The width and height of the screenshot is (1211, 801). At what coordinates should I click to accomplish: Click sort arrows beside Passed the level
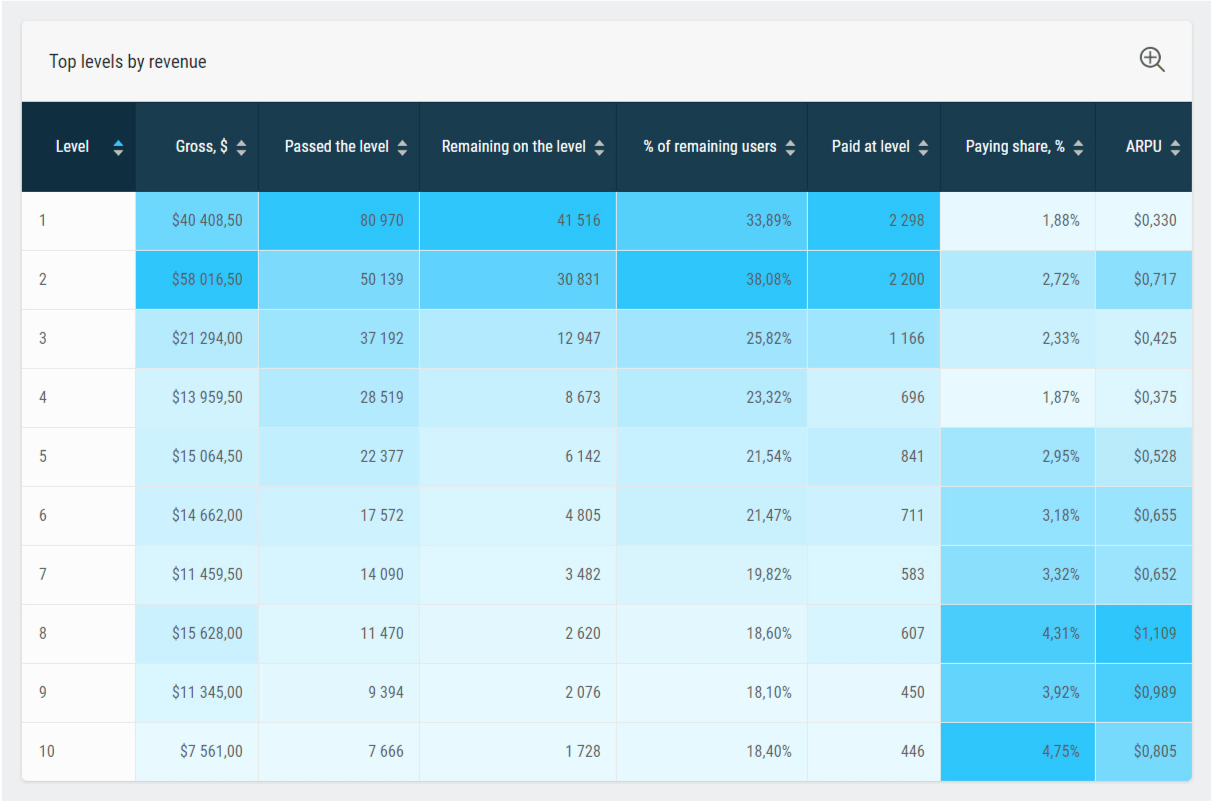[402, 148]
